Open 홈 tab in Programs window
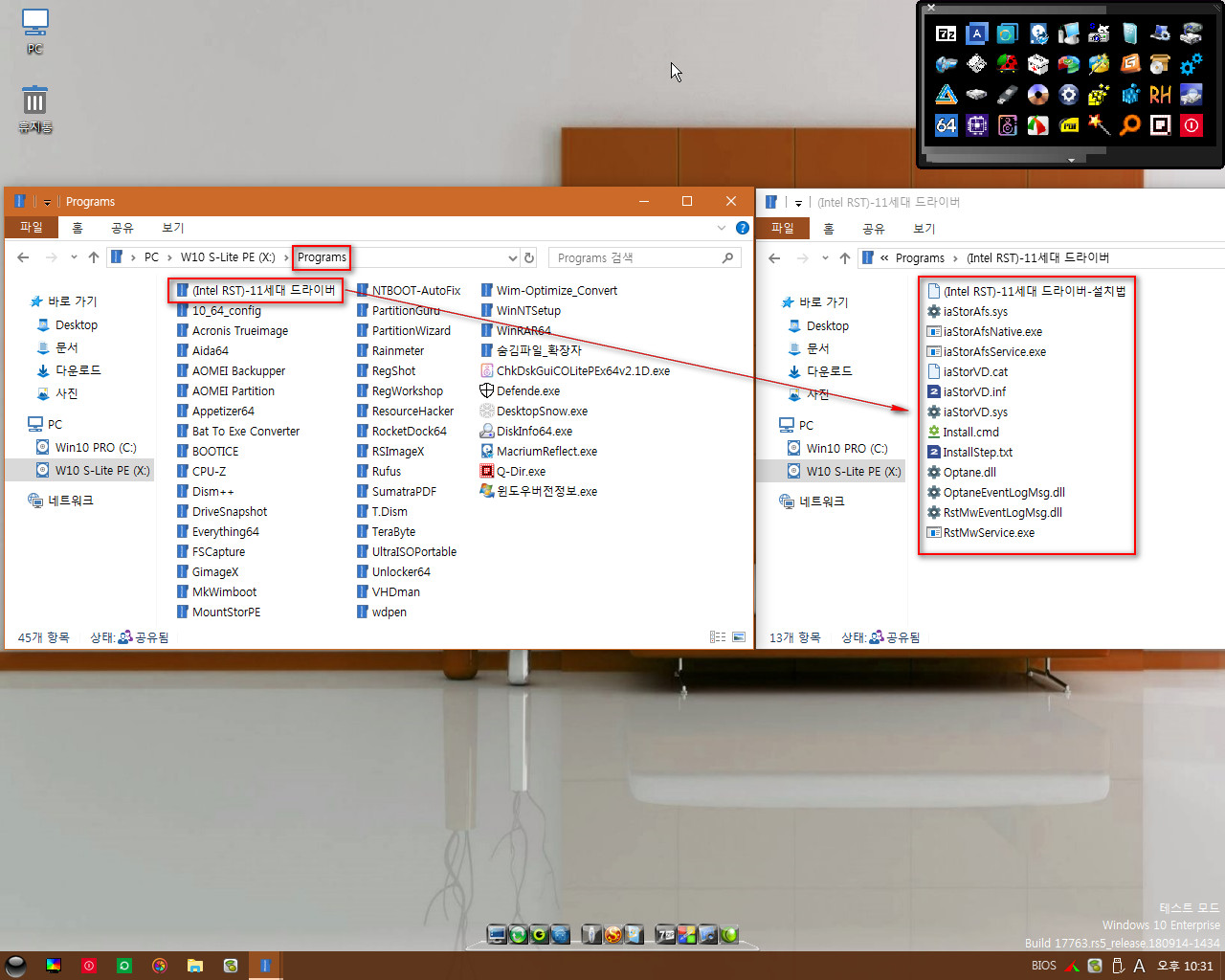 [x=78, y=228]
